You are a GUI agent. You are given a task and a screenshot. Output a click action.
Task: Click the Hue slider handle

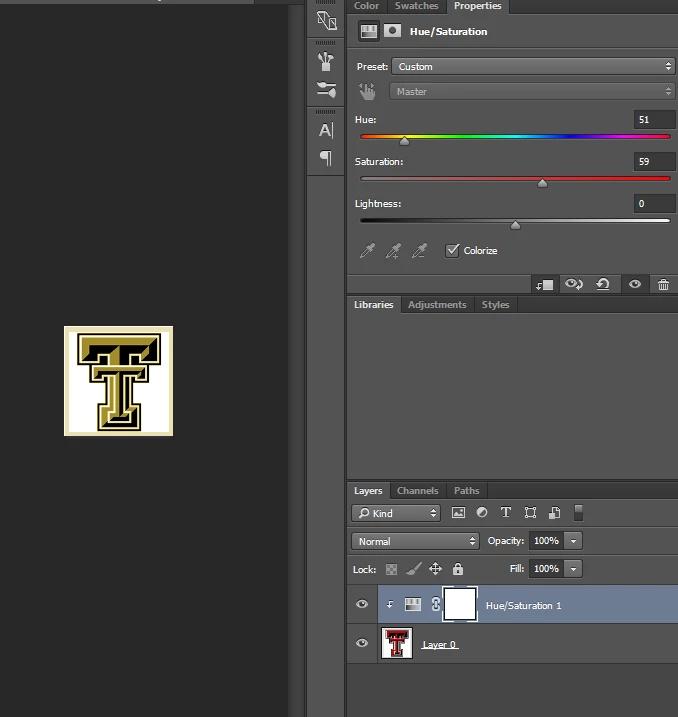(404, 141)
